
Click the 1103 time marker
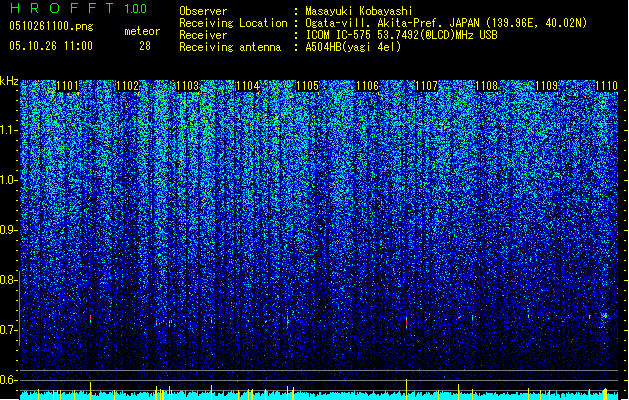coord(187,86)
